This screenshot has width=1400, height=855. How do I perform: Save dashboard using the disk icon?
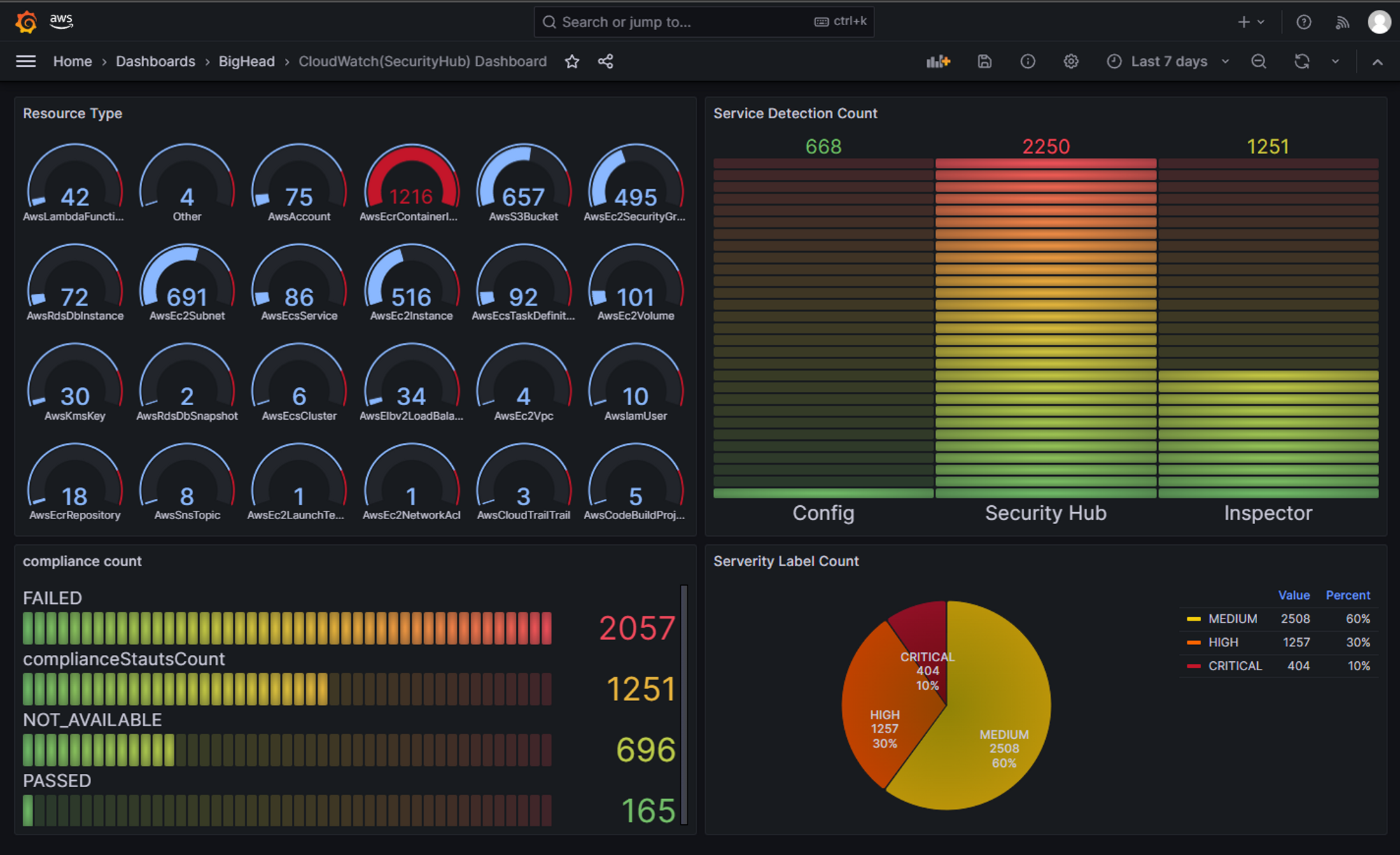984,62
